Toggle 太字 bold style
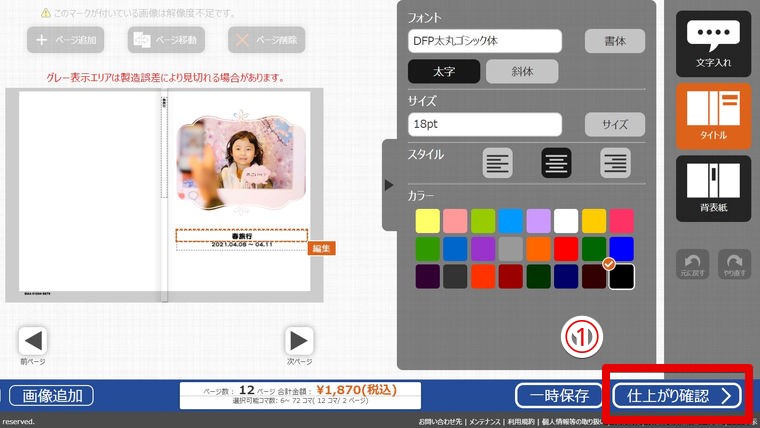The height and width of the screenshot is (428, 760). click(443, 72)
